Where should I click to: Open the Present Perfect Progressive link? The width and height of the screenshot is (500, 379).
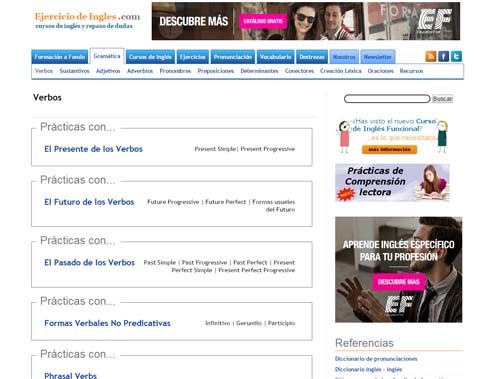[x=257, y=270]
